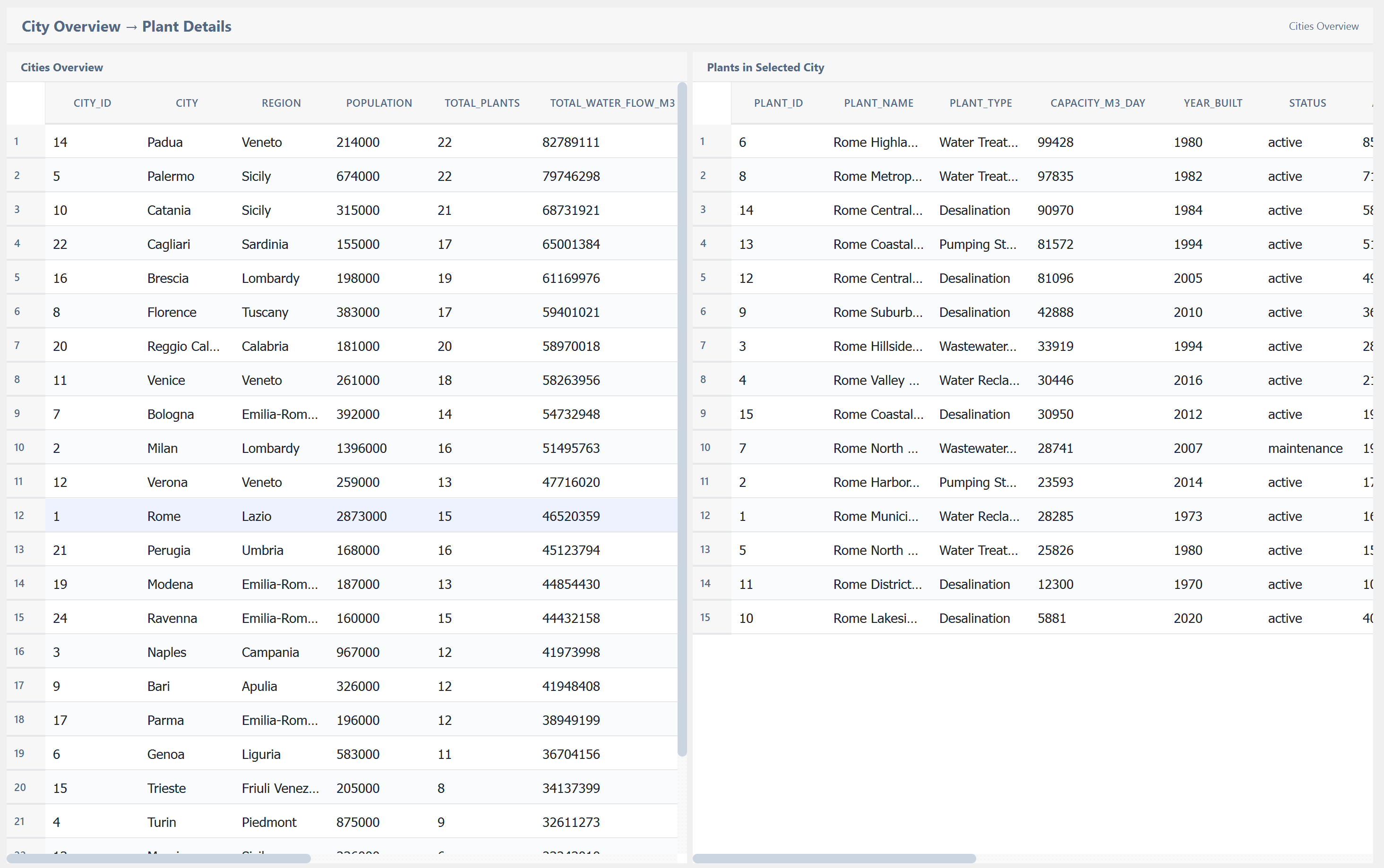The width and height of the screenshot is (1384, 868).
Task: Click the Rome Lakesi... plant name cell
Action: coord(875,618)
